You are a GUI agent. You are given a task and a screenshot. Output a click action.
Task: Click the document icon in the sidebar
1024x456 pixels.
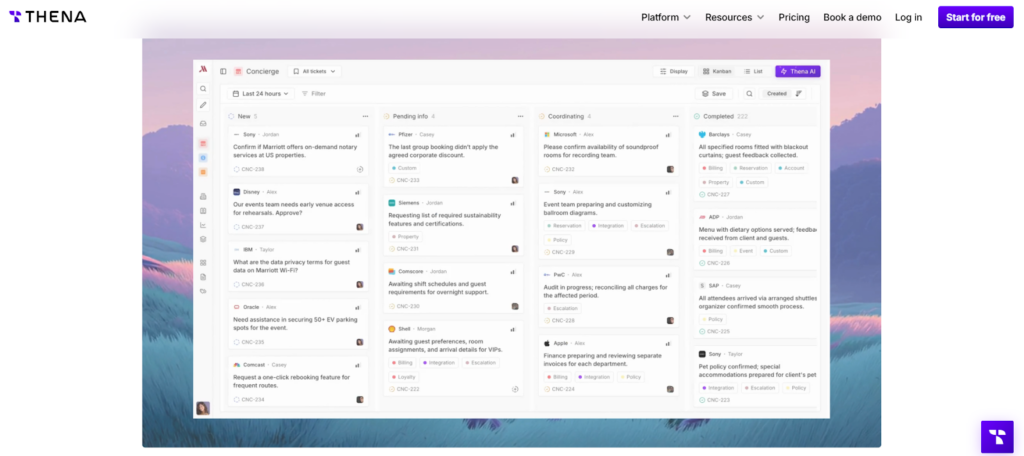[203, 277]
